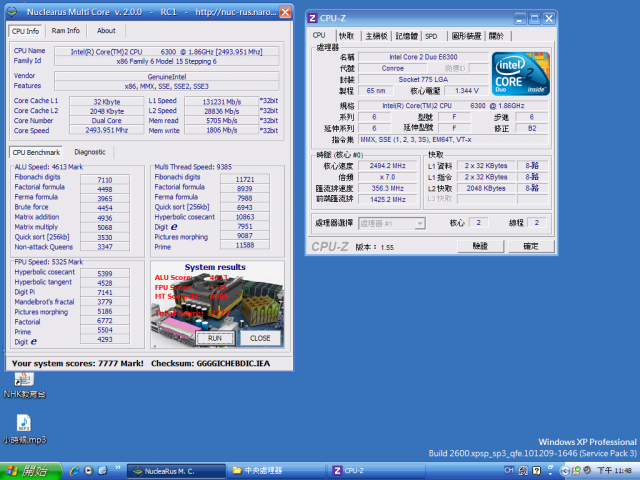Open the Windows Start button

pyautogui.click(x=30, y=471)
